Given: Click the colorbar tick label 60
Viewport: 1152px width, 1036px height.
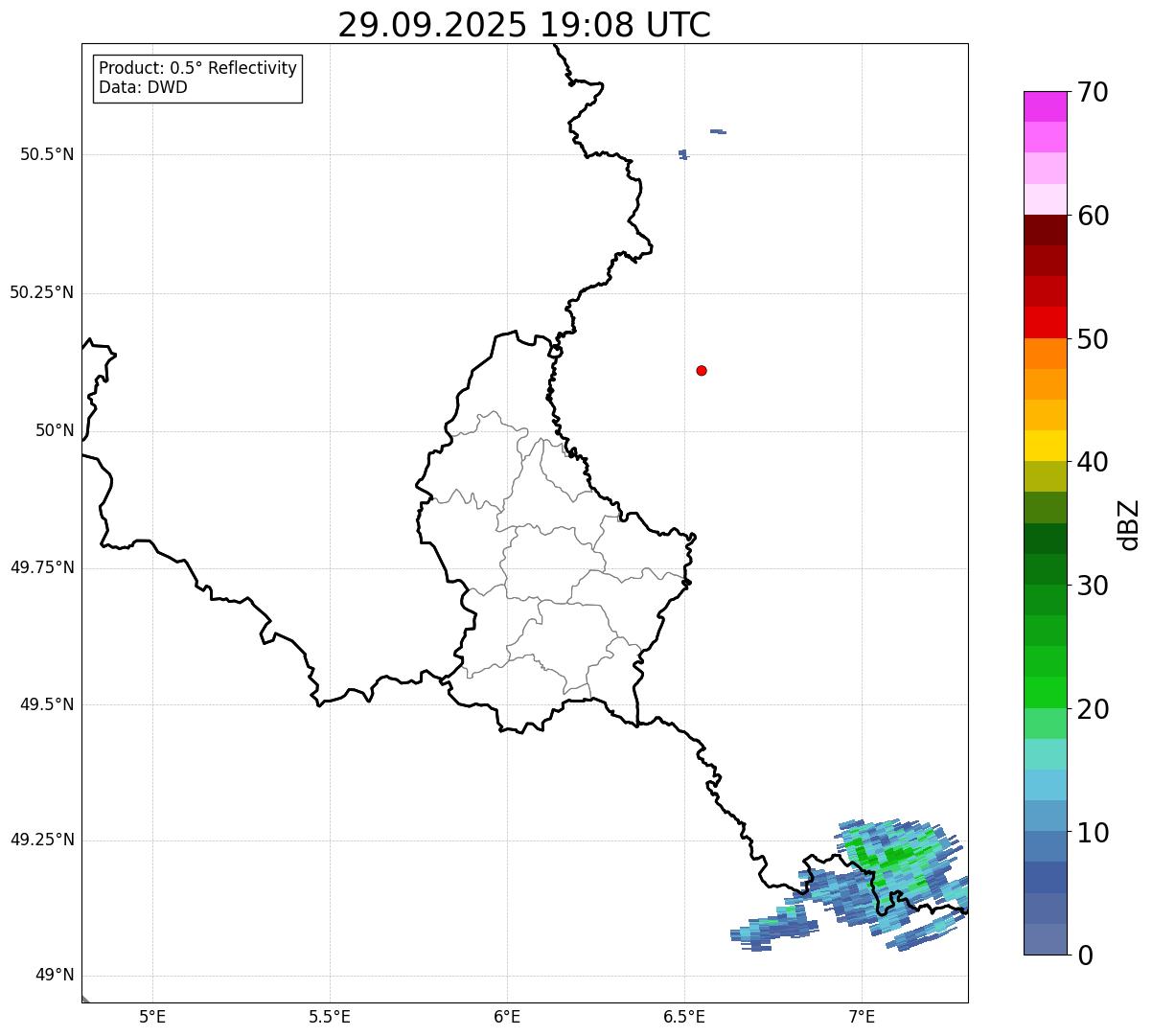Looking at the screenshot, I should click(x=1093, y=216).
